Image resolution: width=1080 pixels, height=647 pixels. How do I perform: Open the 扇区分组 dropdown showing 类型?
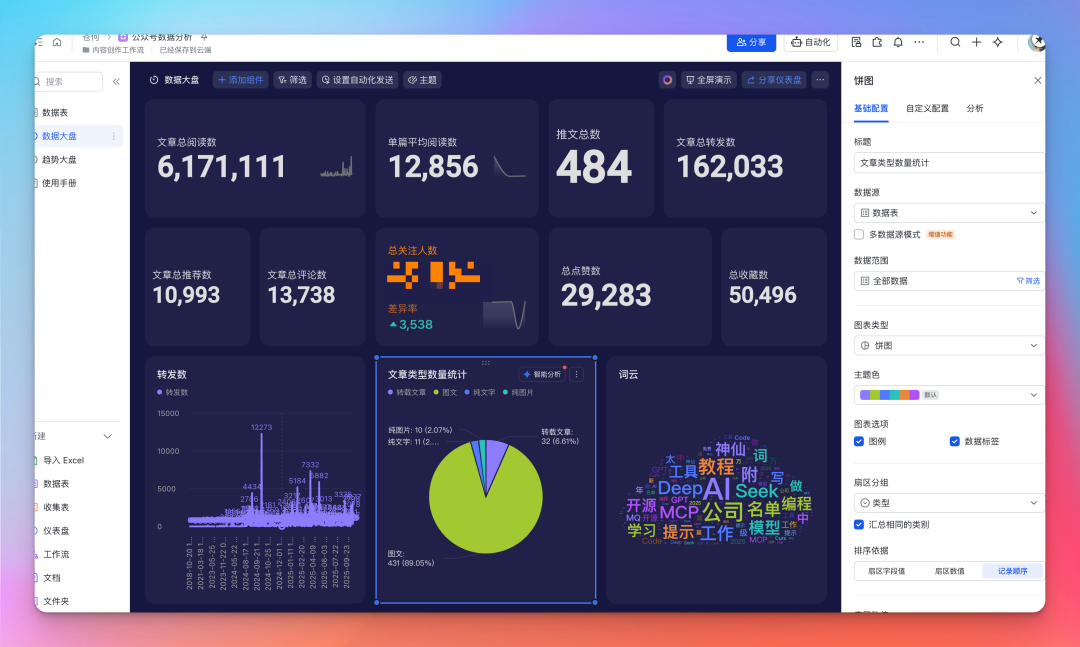pyautogui.click(x=949, y=503)
